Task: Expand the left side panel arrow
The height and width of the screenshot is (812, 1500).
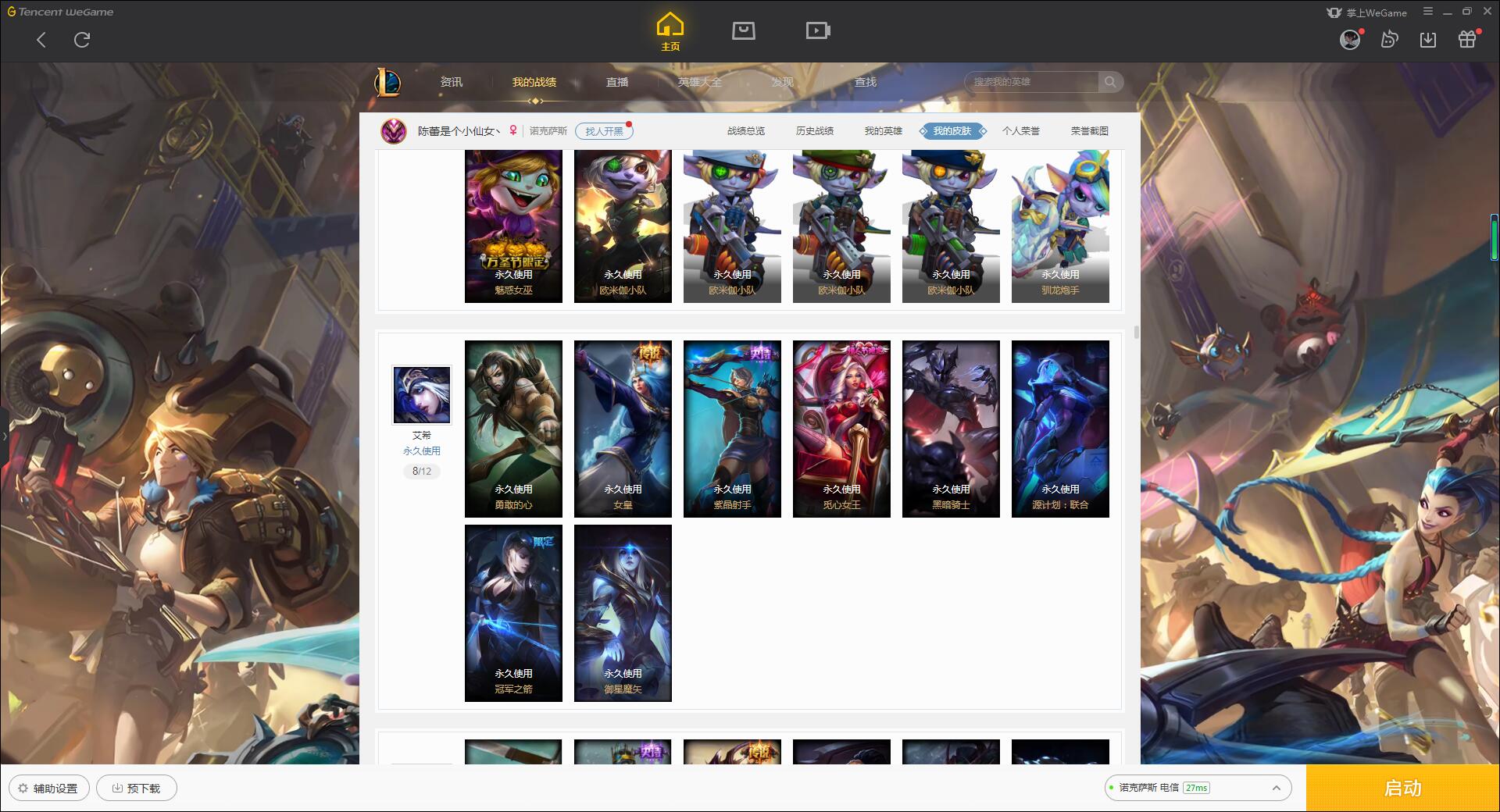Action: [4, 436]
